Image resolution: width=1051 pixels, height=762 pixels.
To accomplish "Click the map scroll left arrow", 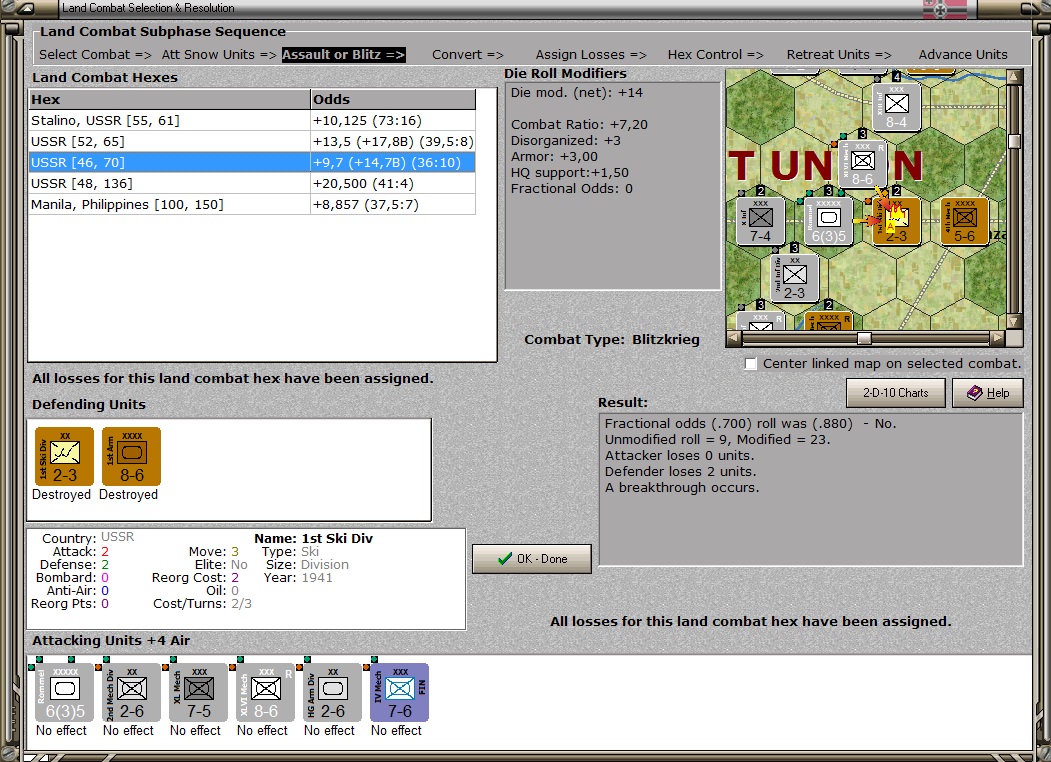I will pos(734,338).
